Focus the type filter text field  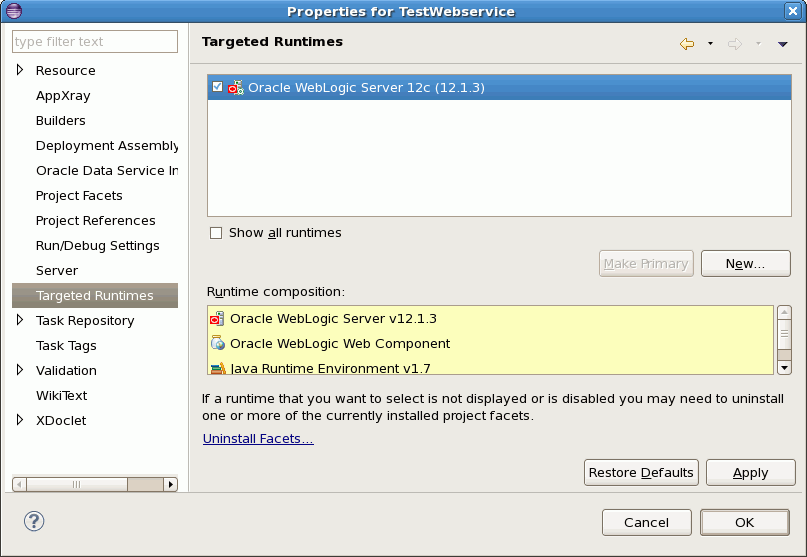point(95,41)
